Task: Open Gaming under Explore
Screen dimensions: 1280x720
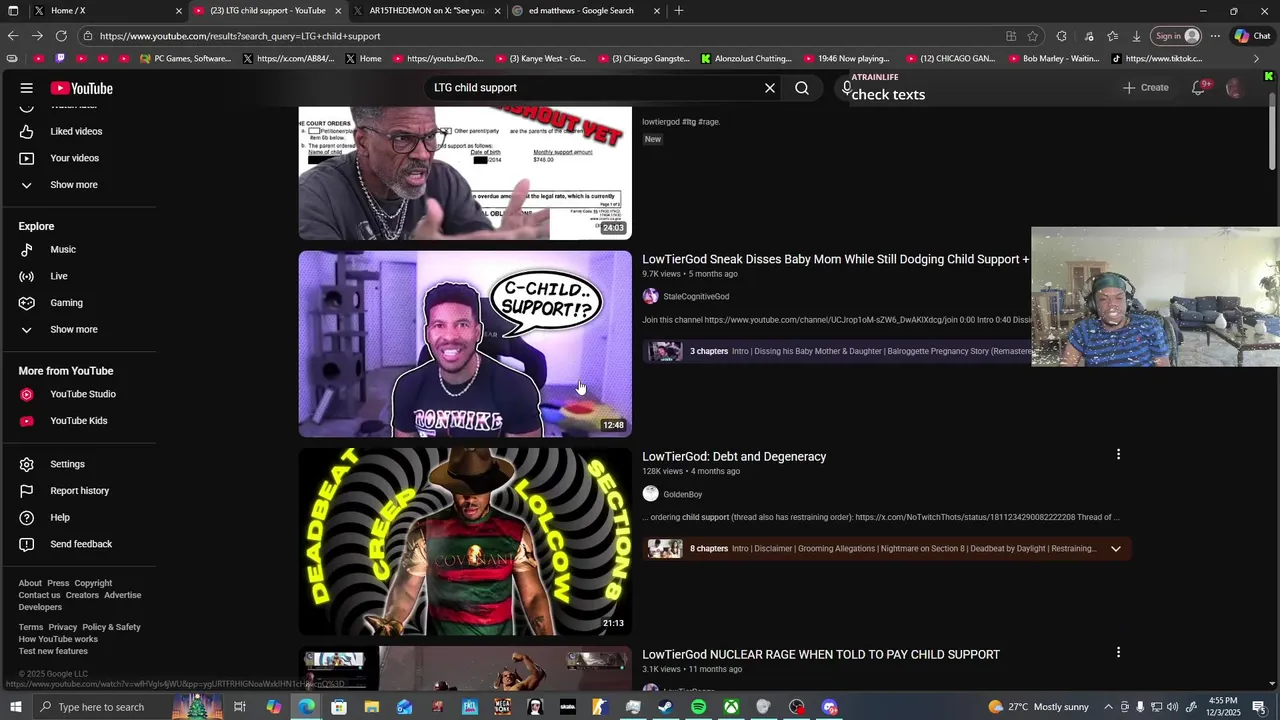Action: [x=66, y=303]
